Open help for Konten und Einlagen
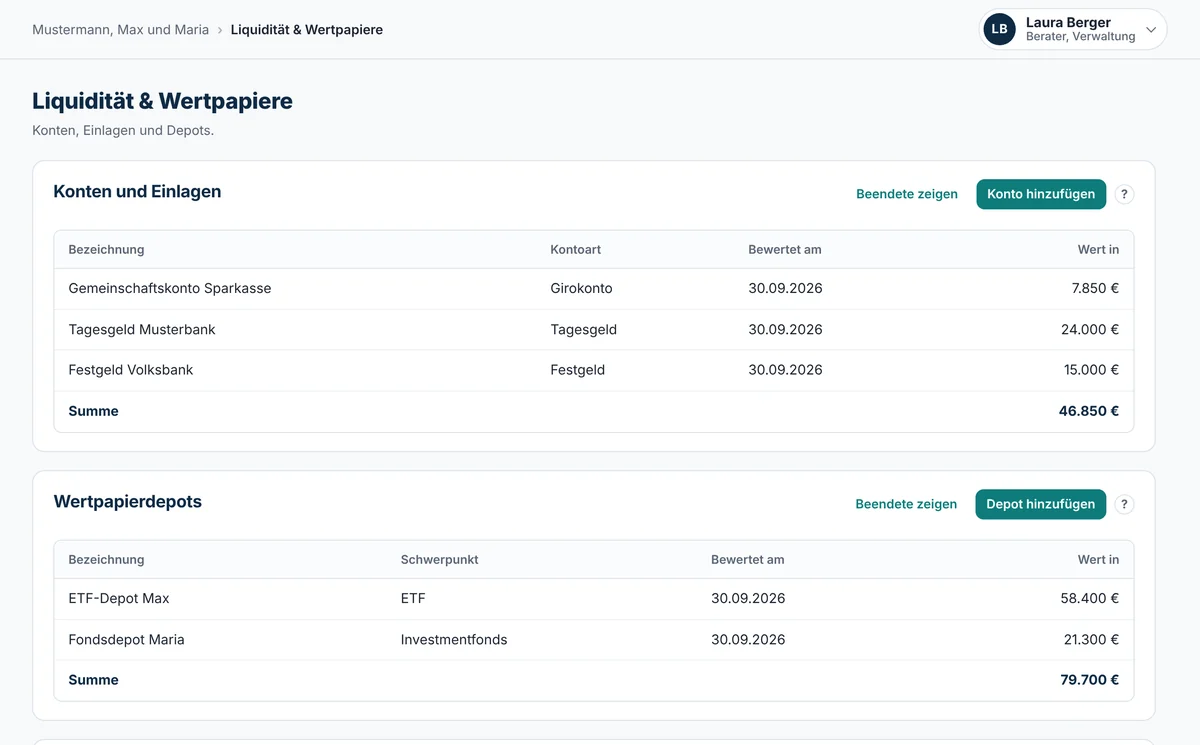This screenshot has height=745, width=1200. (x=1125, y=194)
